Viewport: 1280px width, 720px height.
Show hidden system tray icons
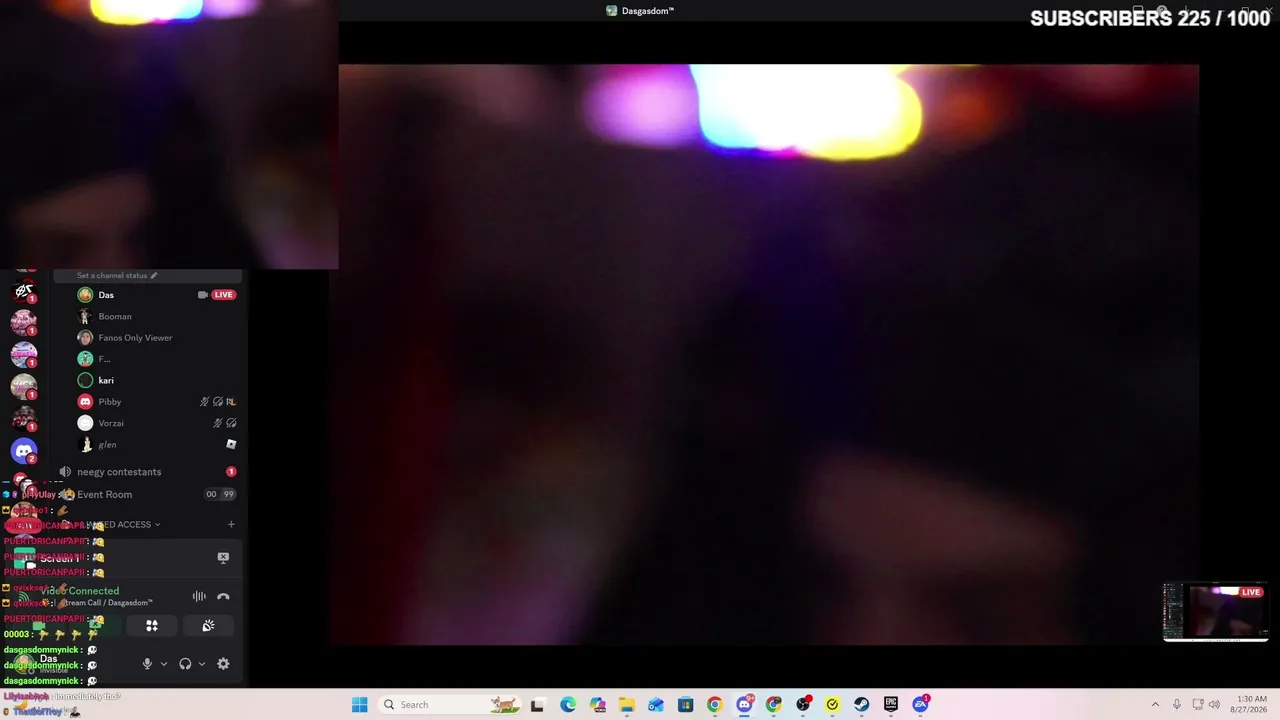click(x=1155, y=705)
